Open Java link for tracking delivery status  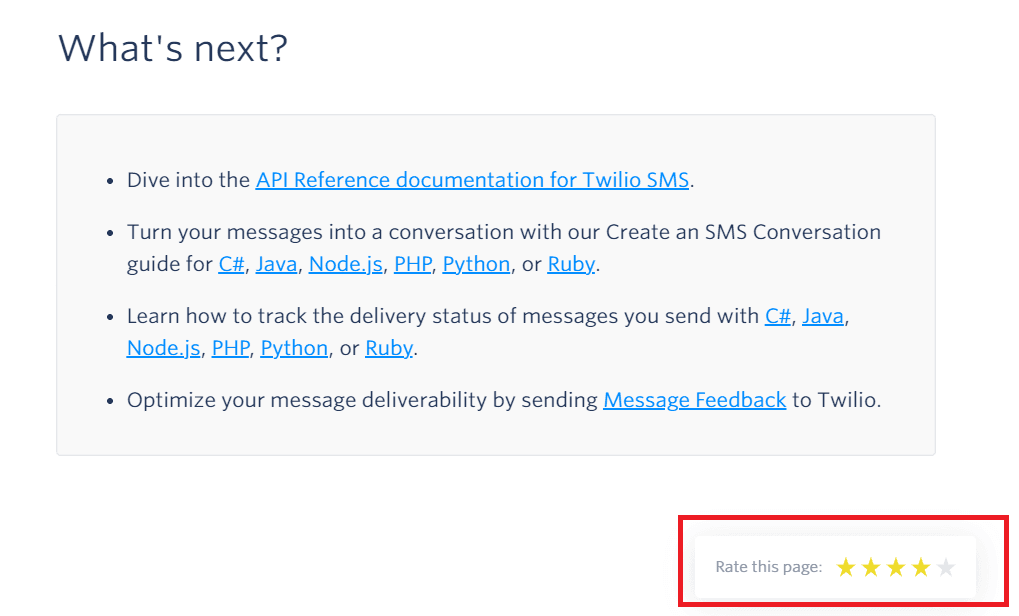pos(823,316)
